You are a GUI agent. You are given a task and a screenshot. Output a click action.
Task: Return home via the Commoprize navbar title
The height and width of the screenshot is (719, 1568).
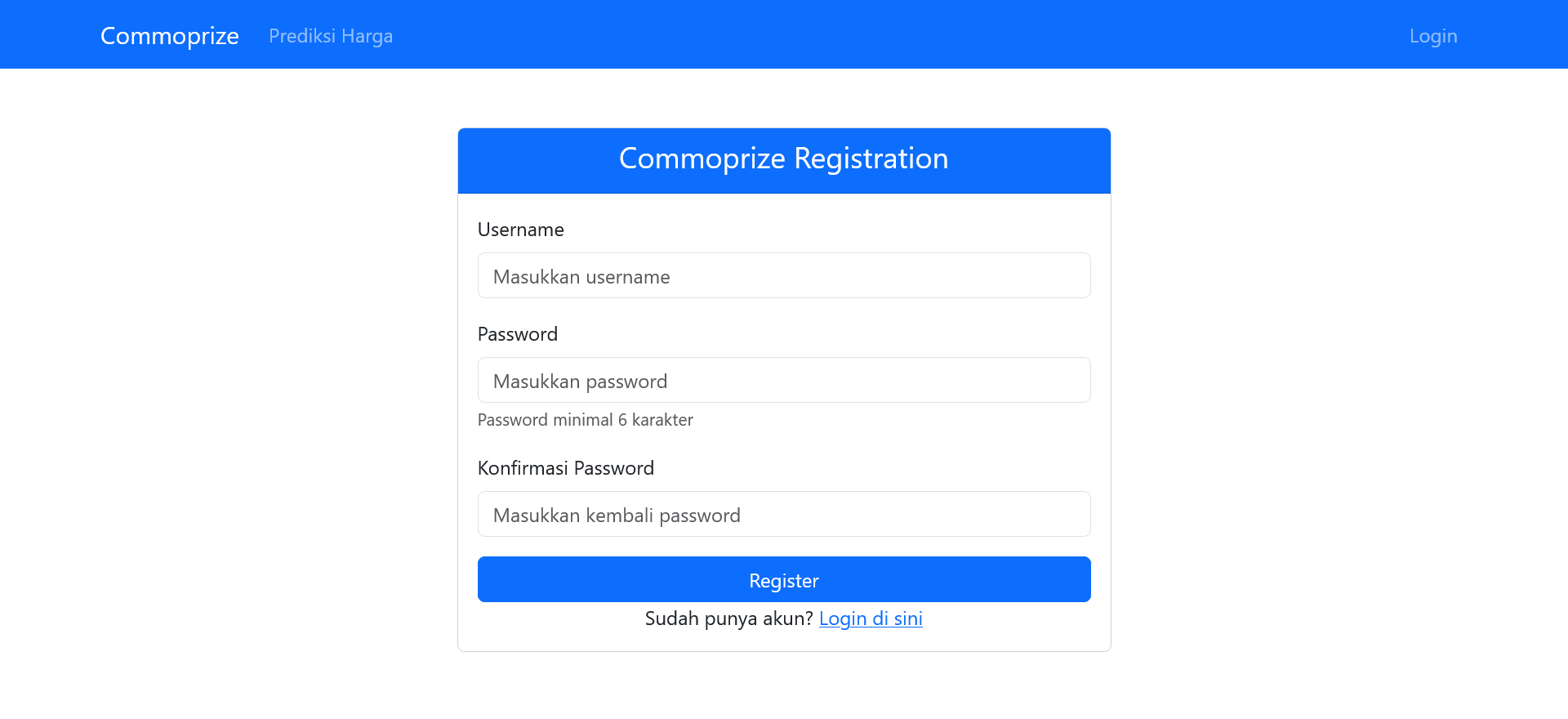tap(169, 36)
